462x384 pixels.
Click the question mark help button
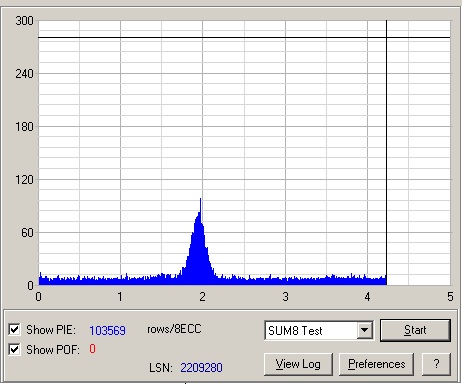[x=436, y=364]
